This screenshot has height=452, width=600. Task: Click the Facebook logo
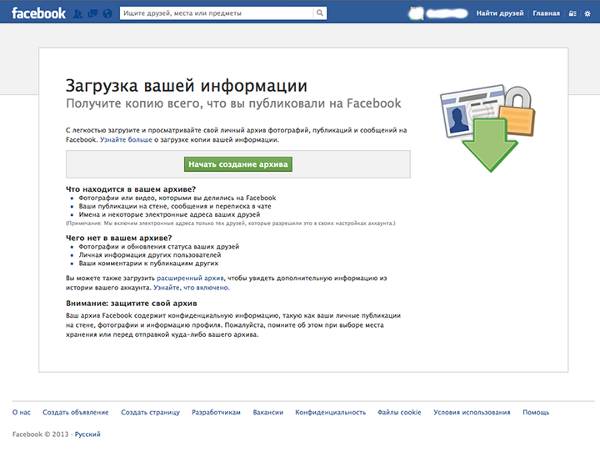tap(39, 13)
